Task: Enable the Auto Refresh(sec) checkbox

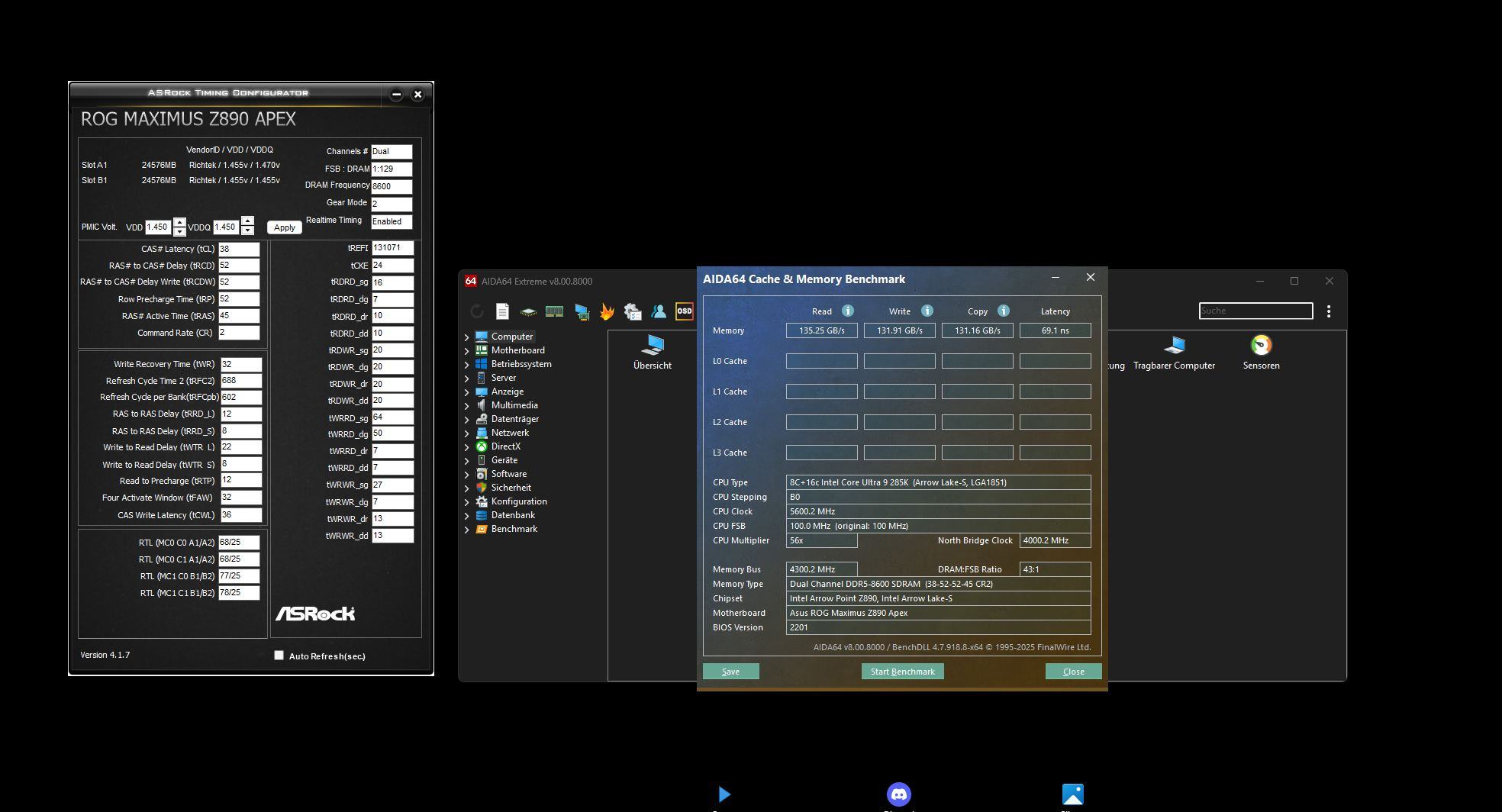Action: tap(279, 655)
